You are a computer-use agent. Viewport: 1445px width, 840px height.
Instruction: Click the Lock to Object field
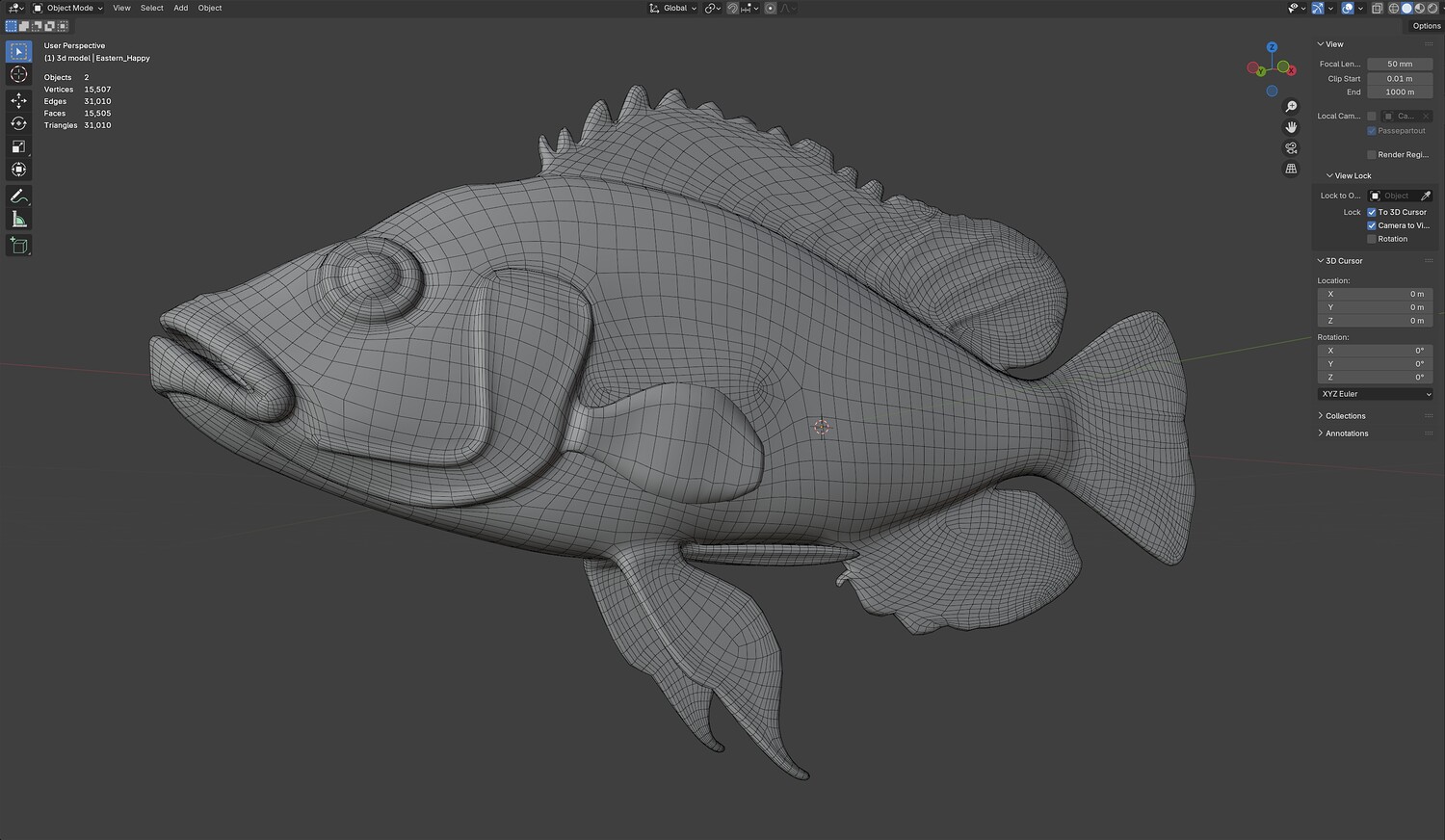(x=1393, y=196)
